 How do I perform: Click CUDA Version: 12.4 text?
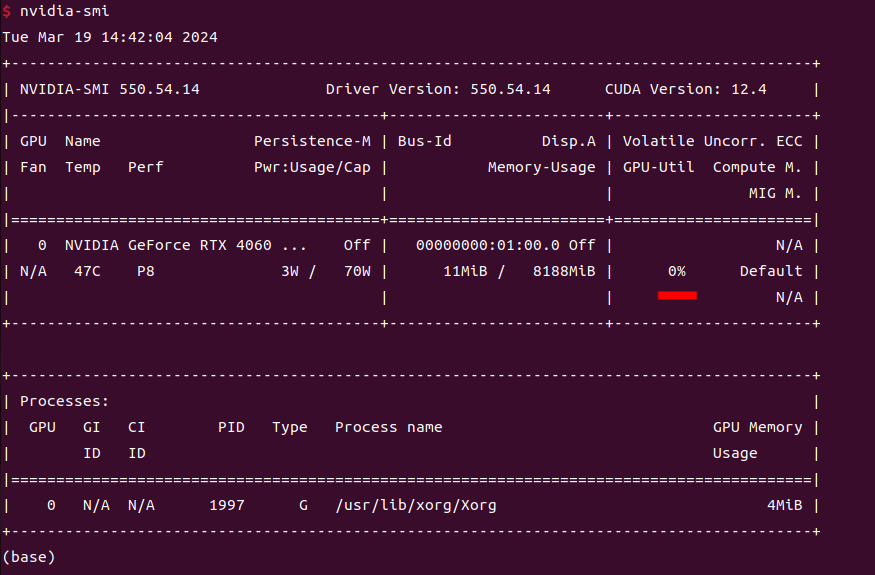click(x=686, y=89)
